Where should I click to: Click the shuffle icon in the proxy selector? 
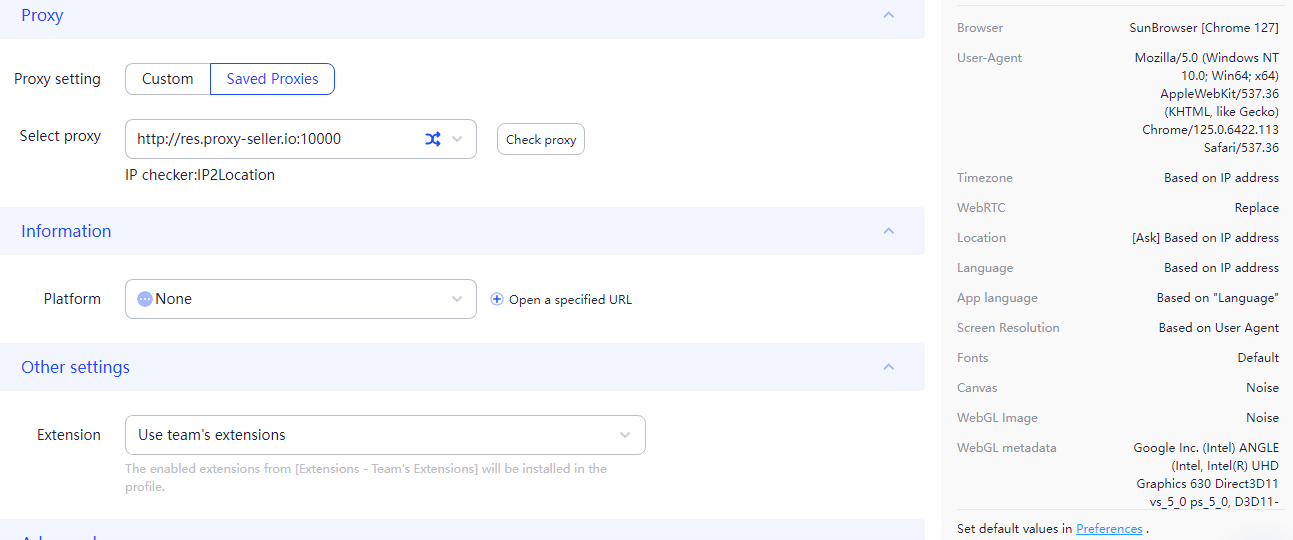(433, 139)
